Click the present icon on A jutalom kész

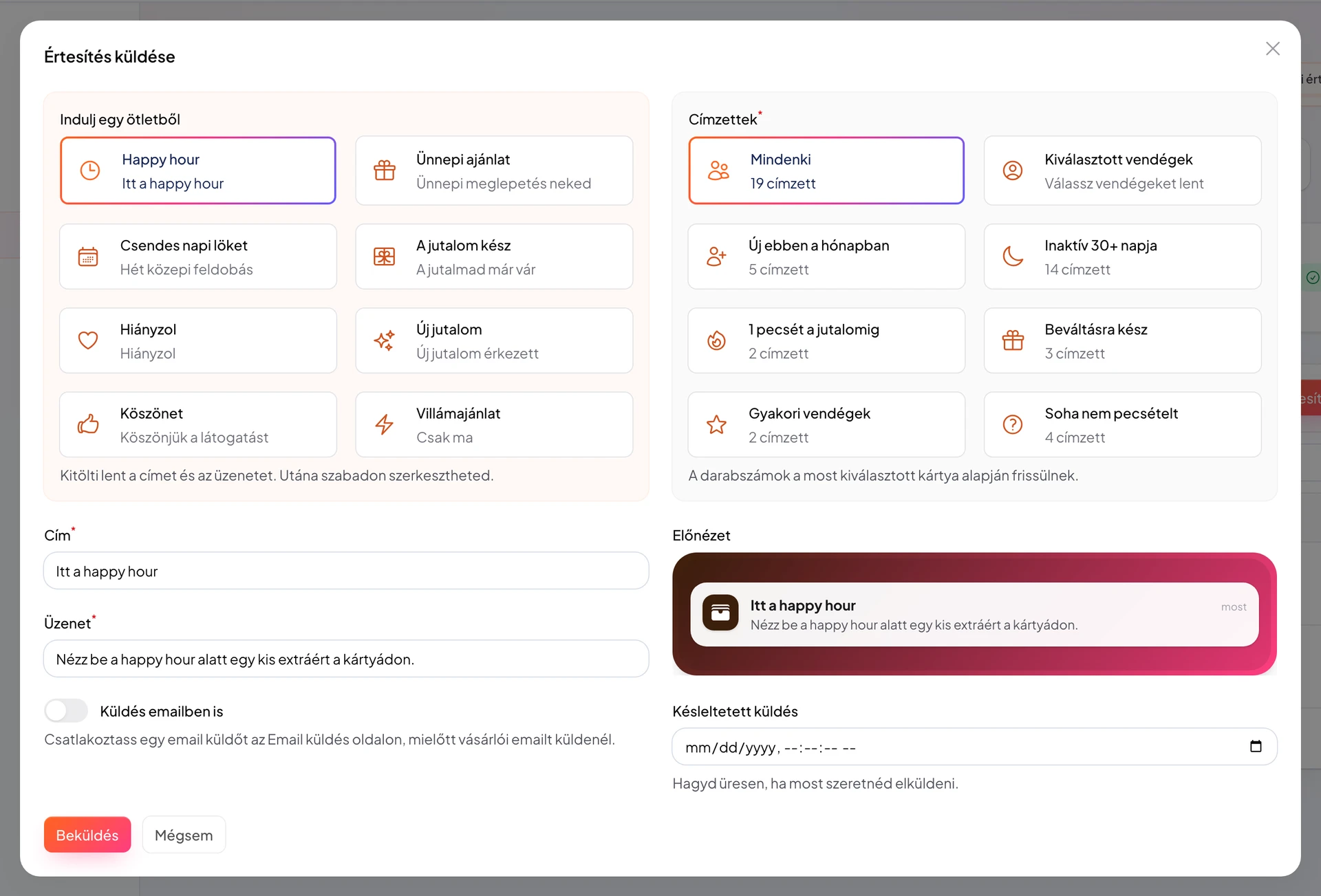385,256
